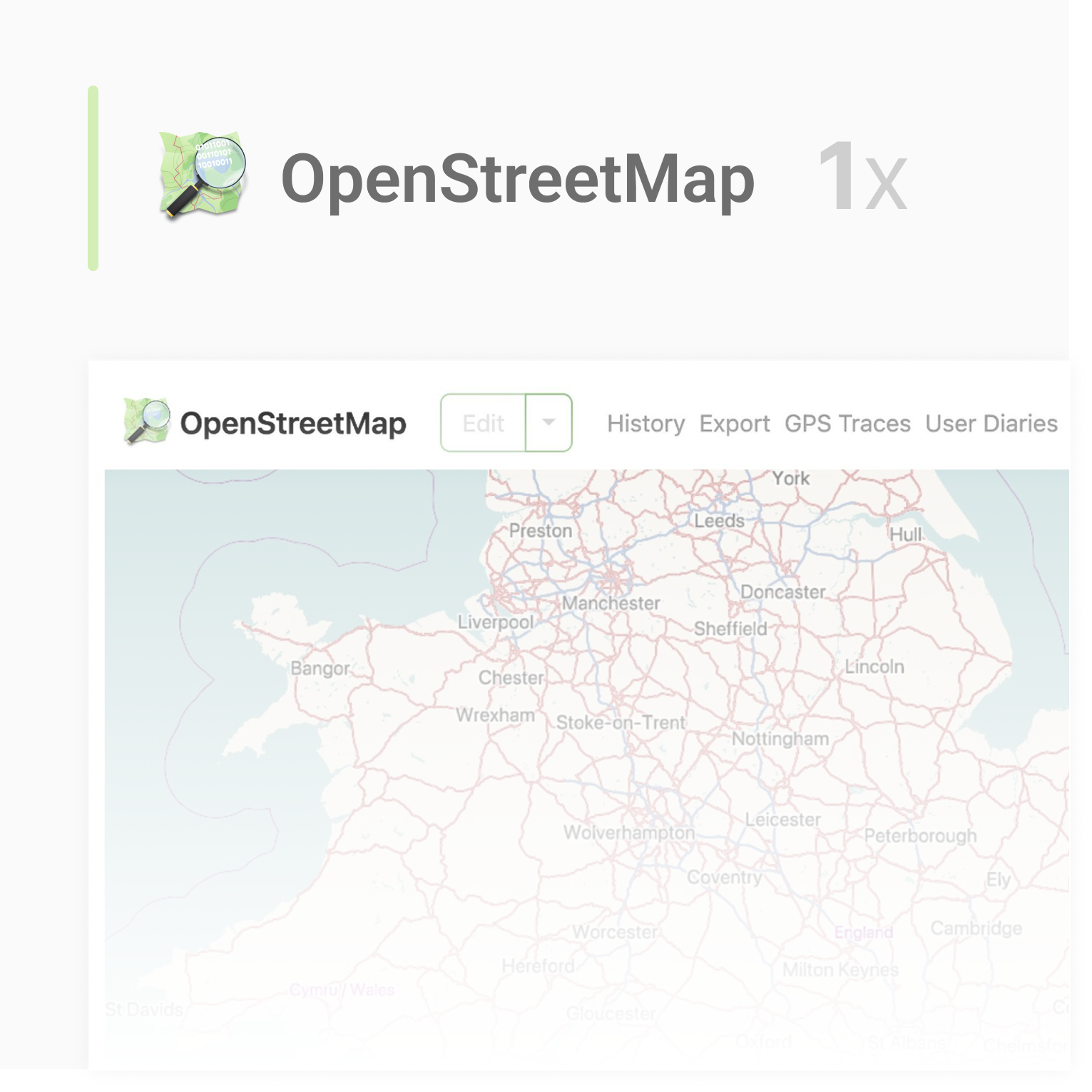Click the Stoke-on-Trent label on the map
This screenshot has height=1092, width=1092.
coord(621,723)
